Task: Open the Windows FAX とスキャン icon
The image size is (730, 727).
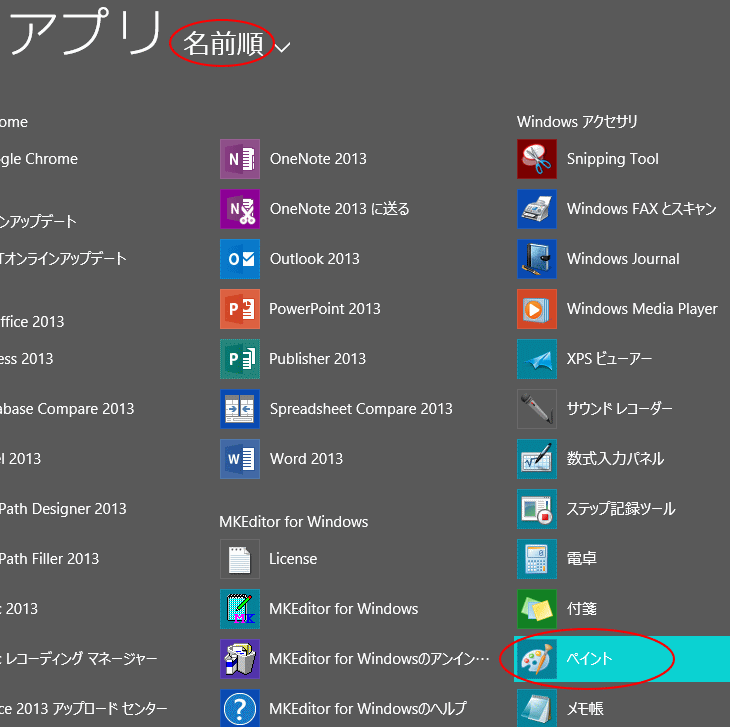Action: coord(537,209)
